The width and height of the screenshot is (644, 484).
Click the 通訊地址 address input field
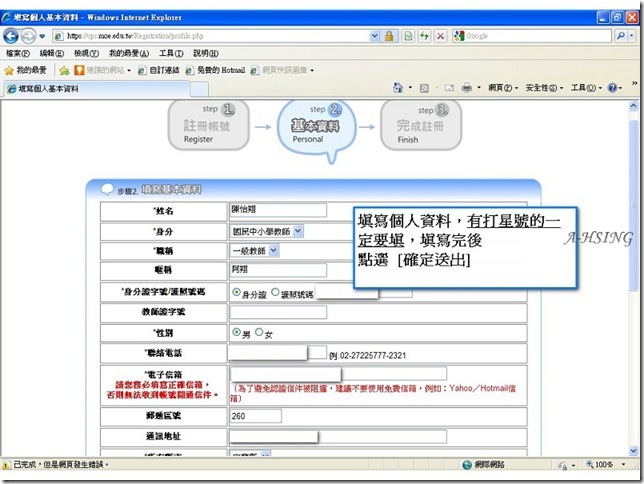coord(338,436)
